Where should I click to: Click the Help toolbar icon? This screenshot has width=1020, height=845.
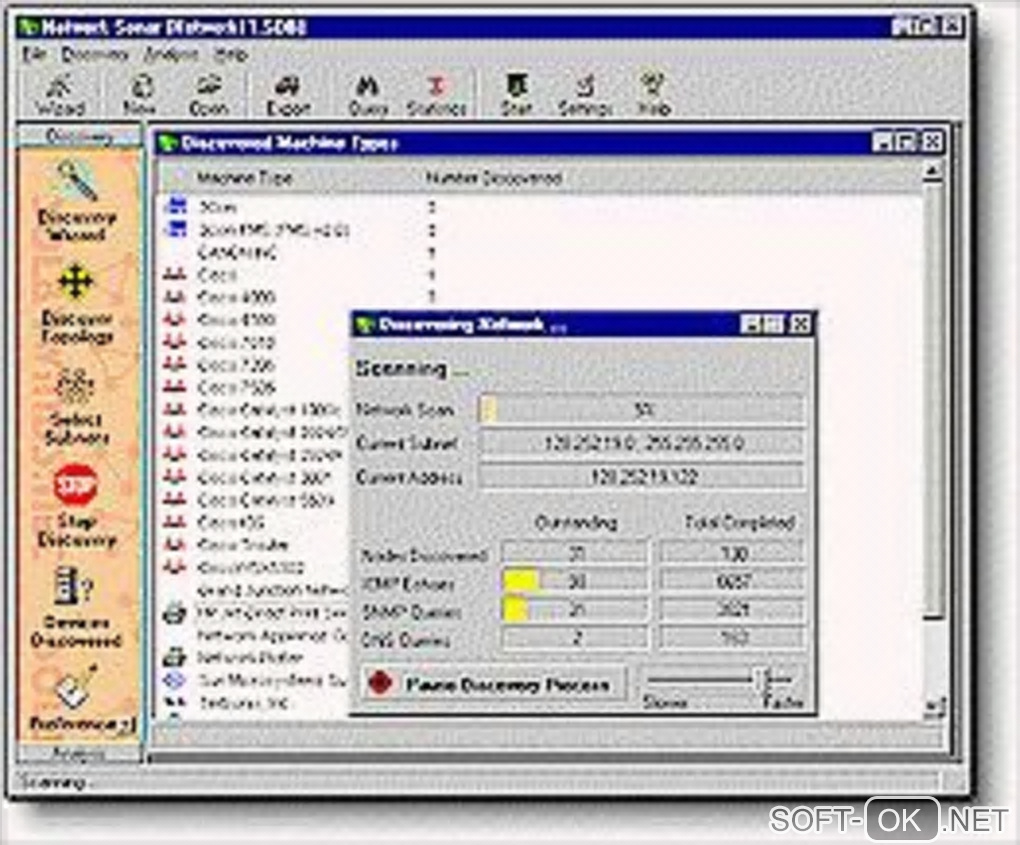(654, 95)
